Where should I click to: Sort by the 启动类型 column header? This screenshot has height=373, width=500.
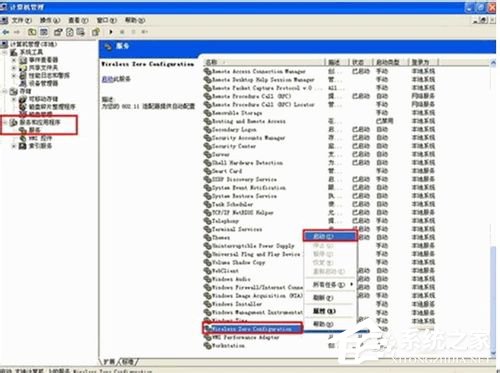391,62
